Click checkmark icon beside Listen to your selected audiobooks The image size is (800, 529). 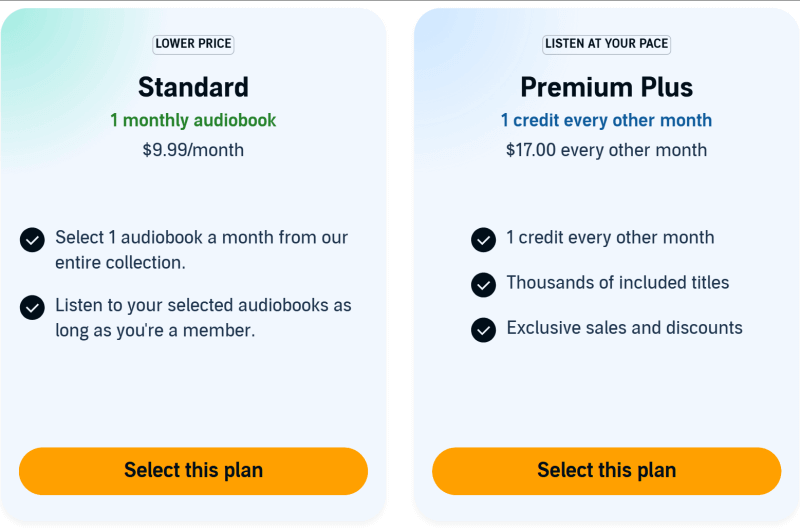point(32,307)
